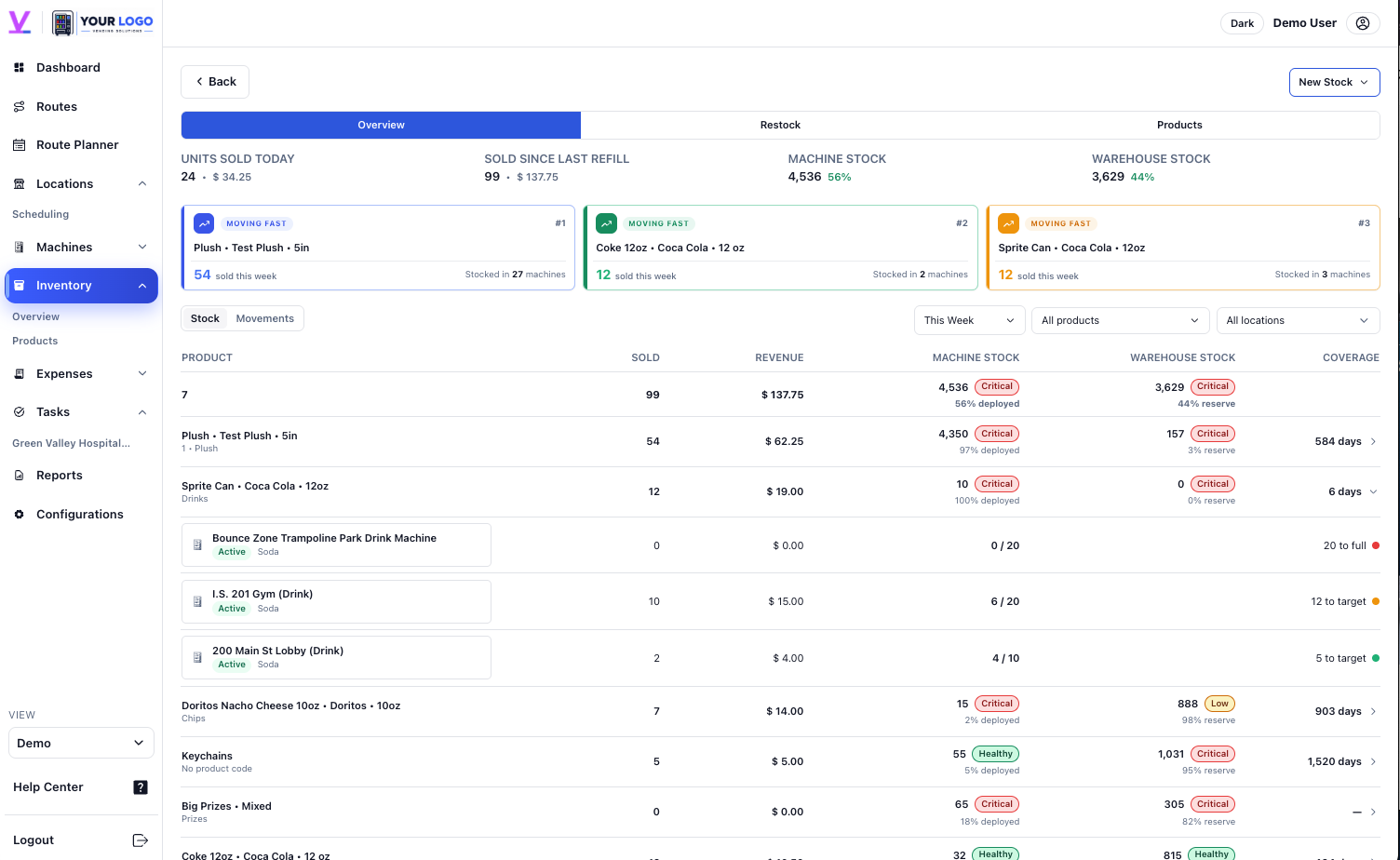The image size is (1400, 860).
Task: Open Green Valley Hospital task item
Action: (72, 443)
